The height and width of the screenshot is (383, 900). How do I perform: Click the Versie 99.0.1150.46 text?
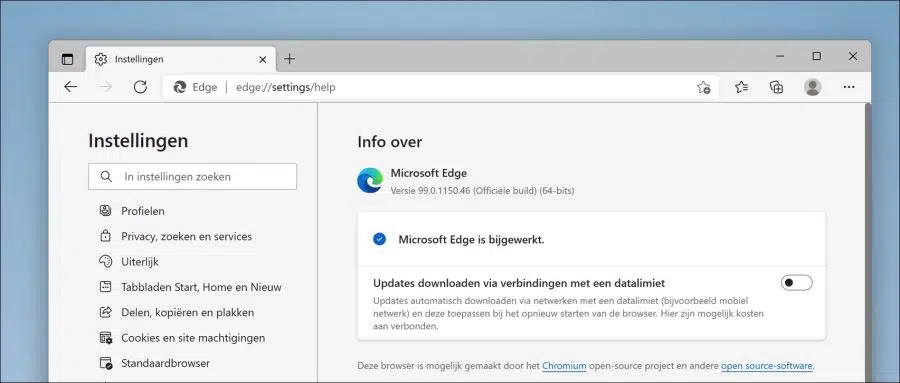[x=482, y=191]
